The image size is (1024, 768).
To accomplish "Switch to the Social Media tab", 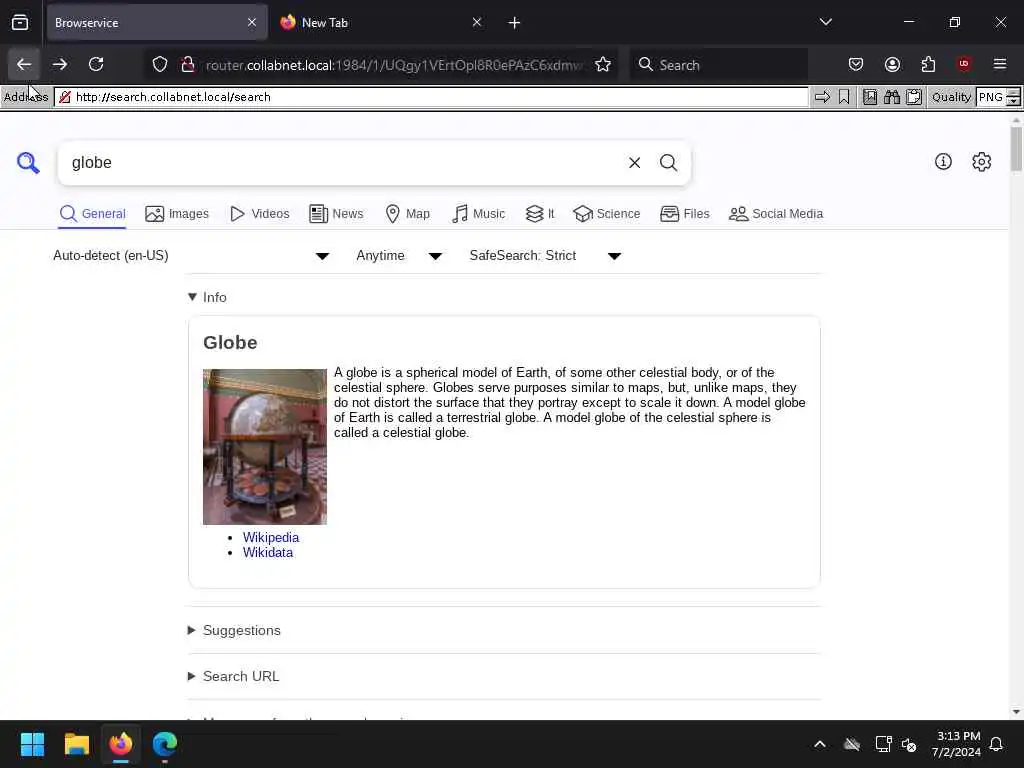I will click(x=776, y=214).
